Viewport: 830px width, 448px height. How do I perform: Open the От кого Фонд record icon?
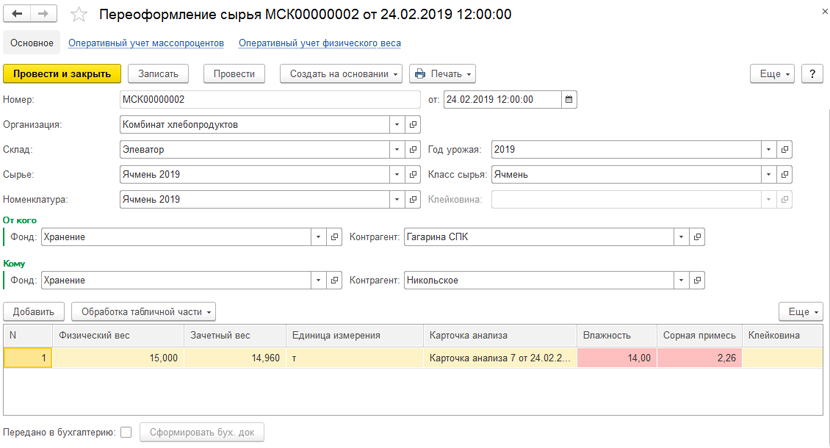[334, 237]
